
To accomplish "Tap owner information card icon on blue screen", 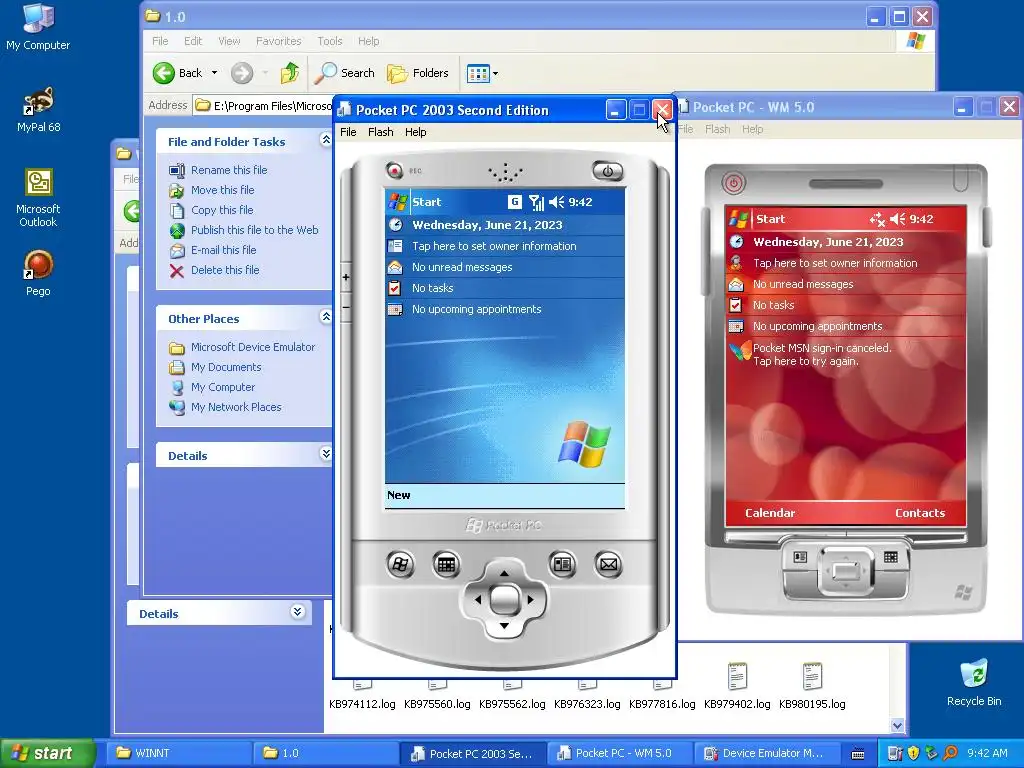I will (x=395, y=246).
